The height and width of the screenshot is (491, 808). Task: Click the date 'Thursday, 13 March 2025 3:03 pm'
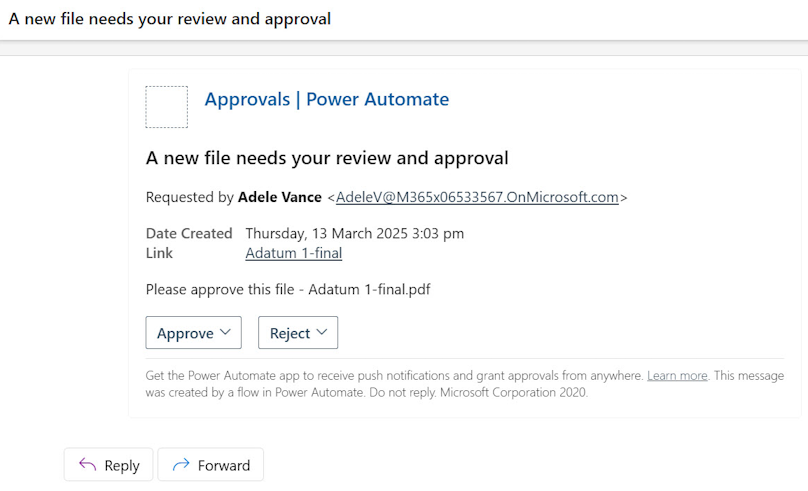coord(355,233)
